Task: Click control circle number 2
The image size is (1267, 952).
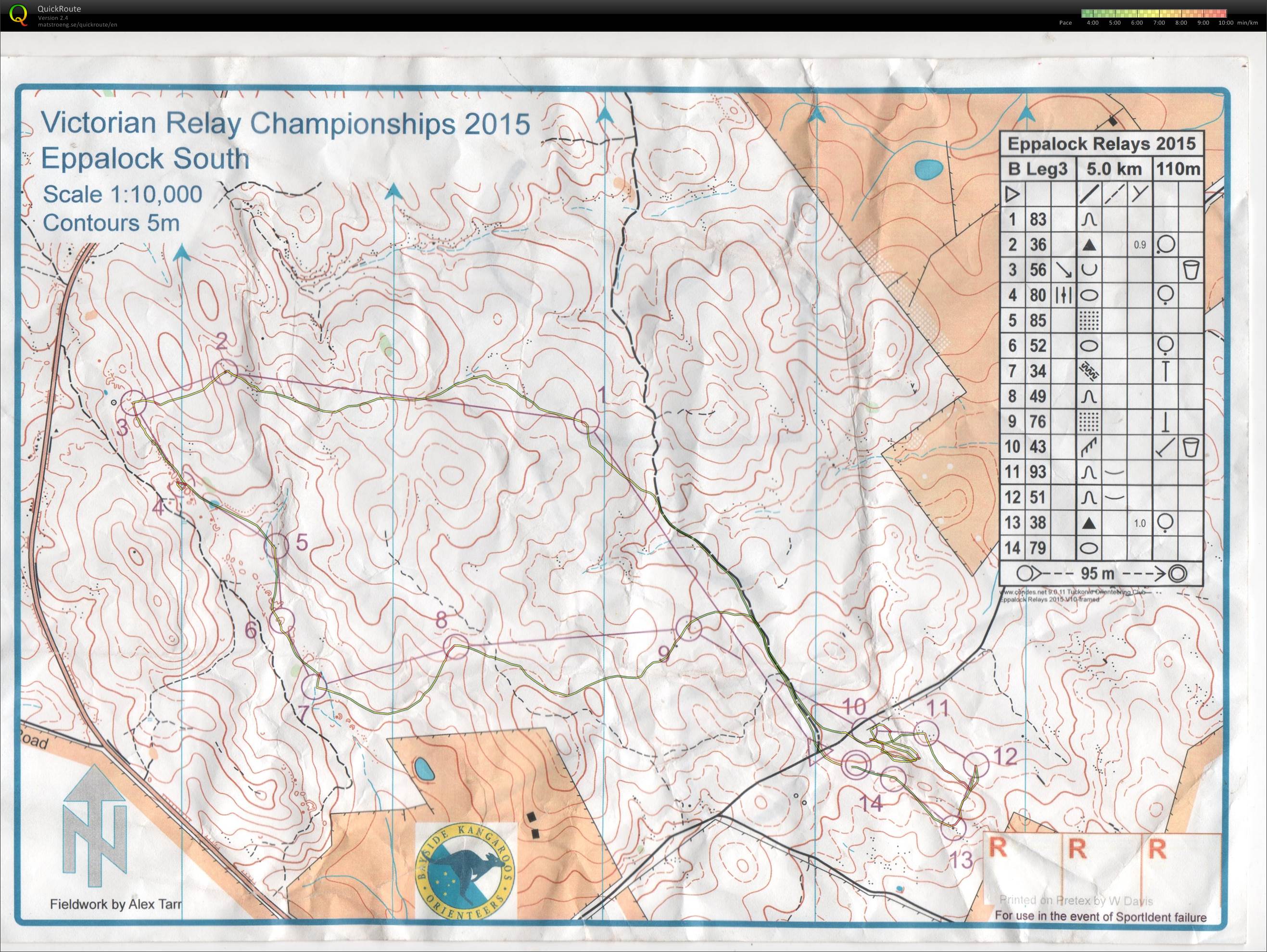Action: pyautogui.click(x=225, y=373)
